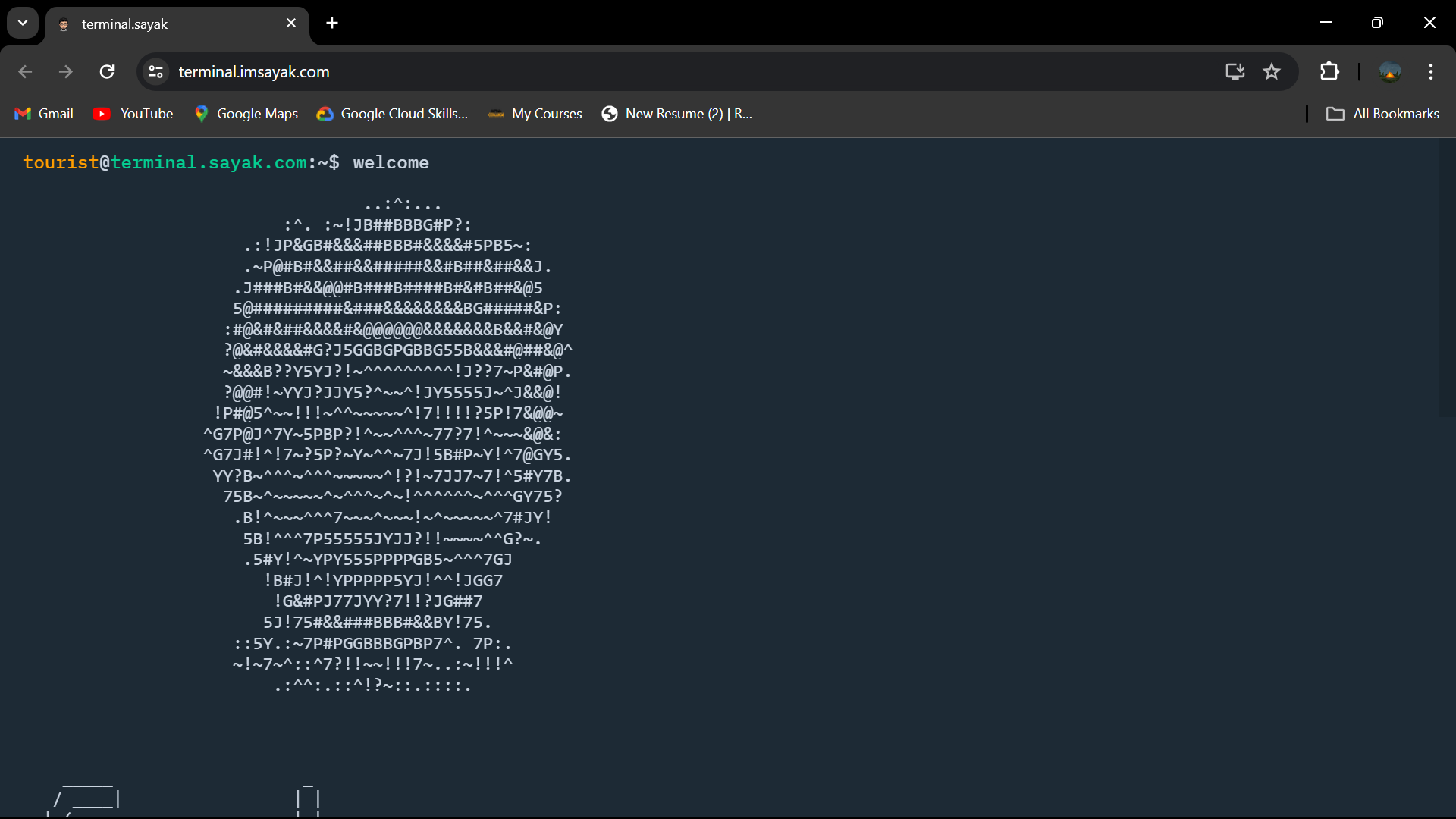Open Google Maps bookmark

[246, 113]
